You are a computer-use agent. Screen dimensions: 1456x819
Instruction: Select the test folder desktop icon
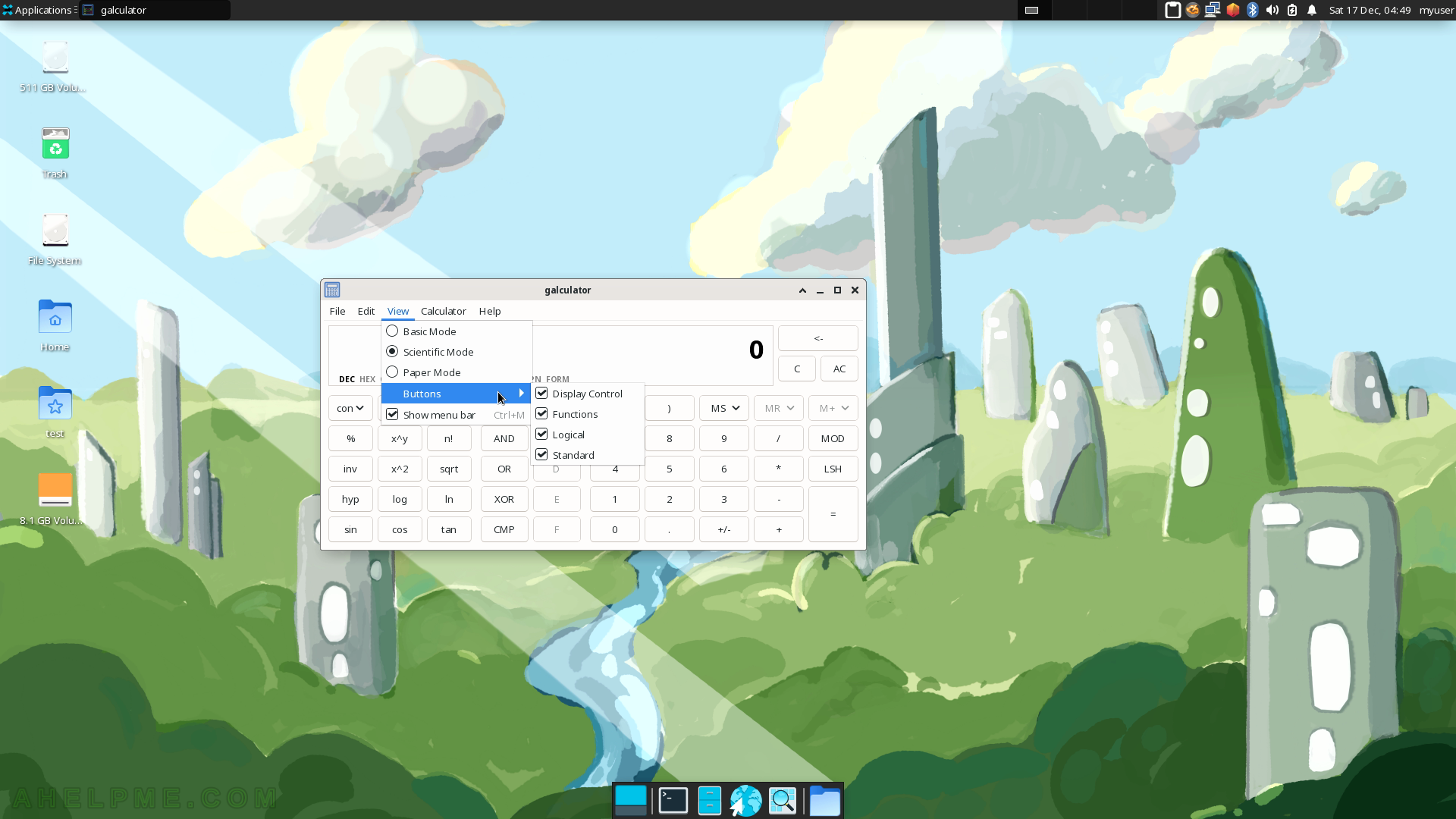coord(55,413)
